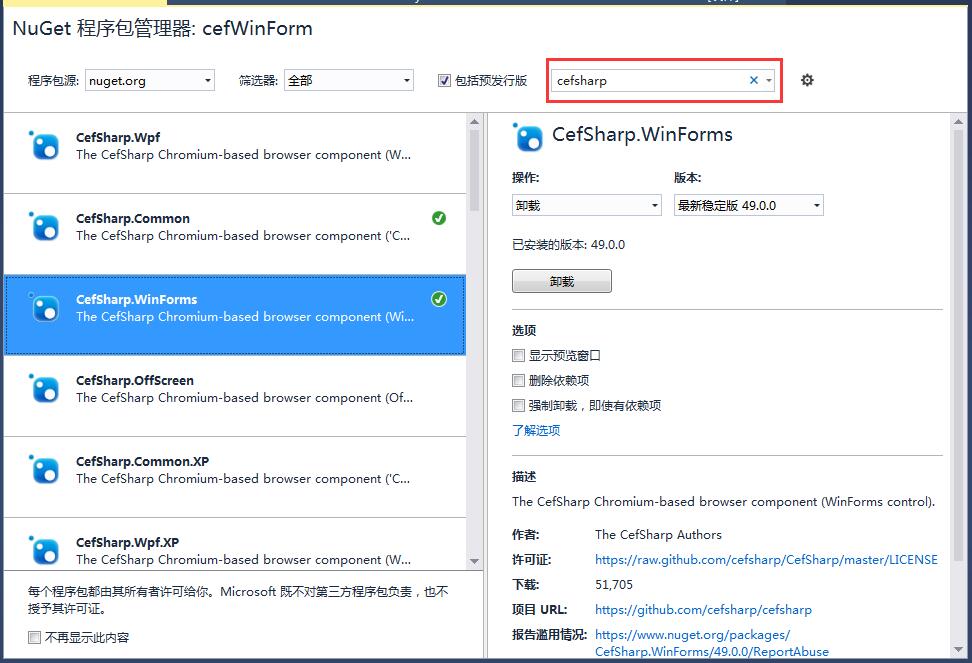
Task: Select the CefSharp.Wpf.XP package row
Action: 235,544
